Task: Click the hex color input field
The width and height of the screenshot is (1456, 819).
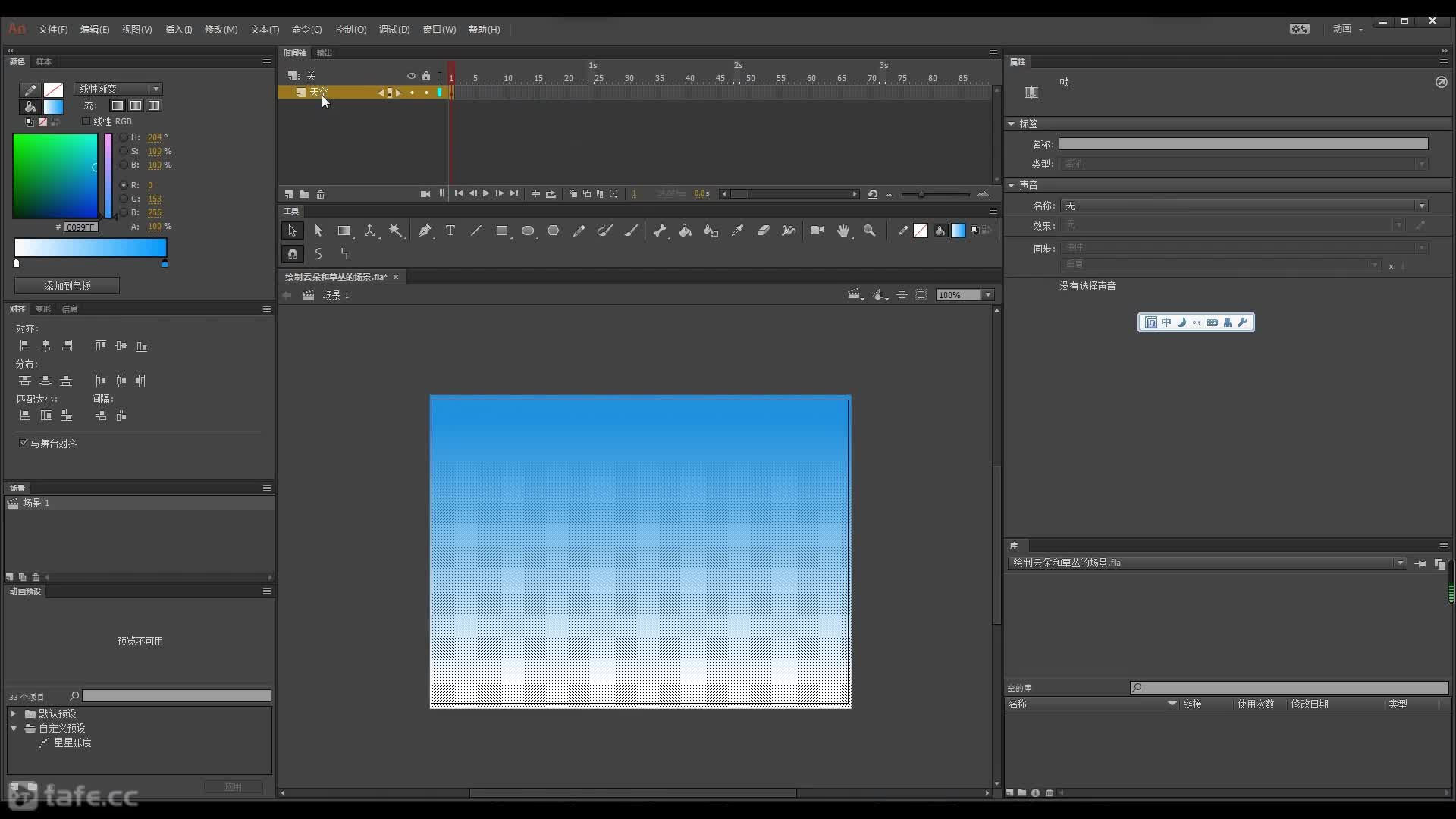Action: [x=80, y=227]
